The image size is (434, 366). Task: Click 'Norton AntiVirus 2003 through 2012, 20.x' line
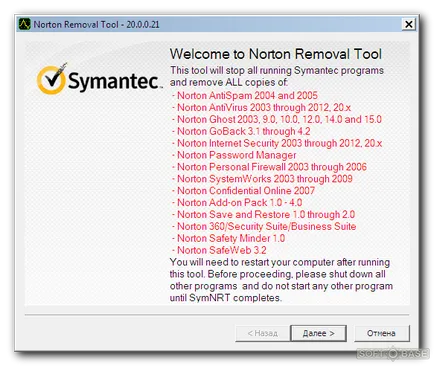261,108
